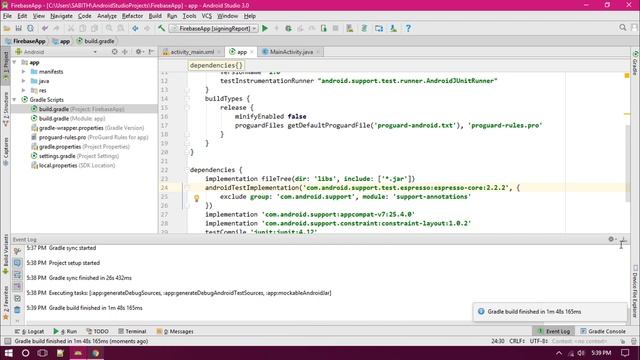The height and width of the screenshot is (360, 640).
Task: Click the Search Everywhere magnifier icon
Action: coord(622,27)
